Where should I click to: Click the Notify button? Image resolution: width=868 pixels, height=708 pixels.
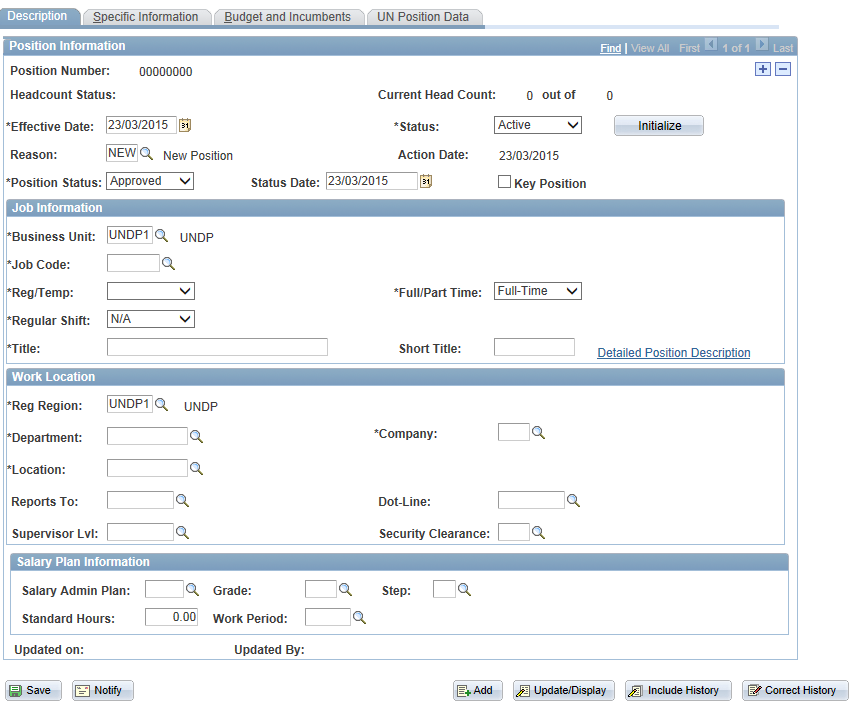102,690
